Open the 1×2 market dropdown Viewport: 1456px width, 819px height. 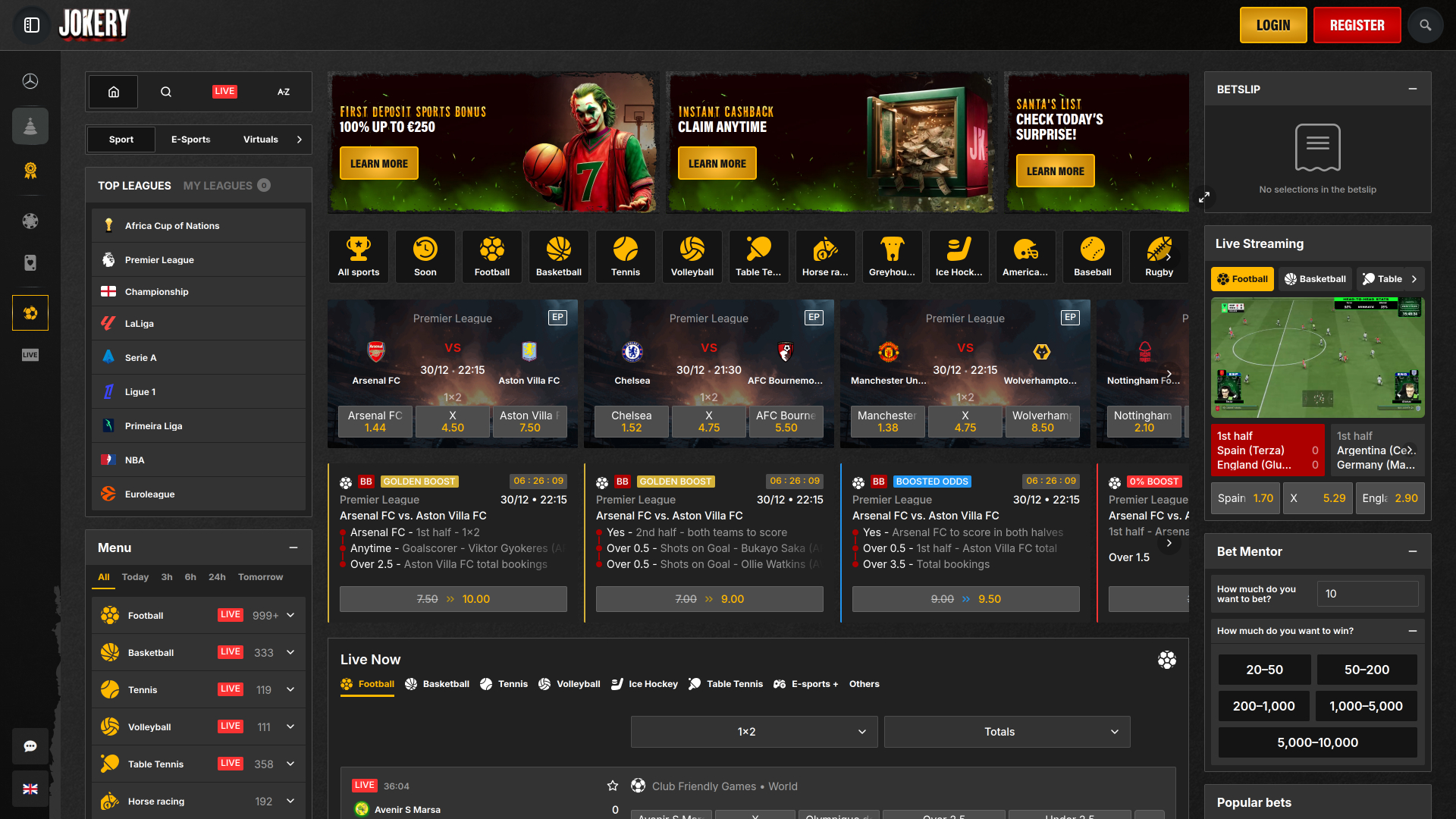point(753,731)
